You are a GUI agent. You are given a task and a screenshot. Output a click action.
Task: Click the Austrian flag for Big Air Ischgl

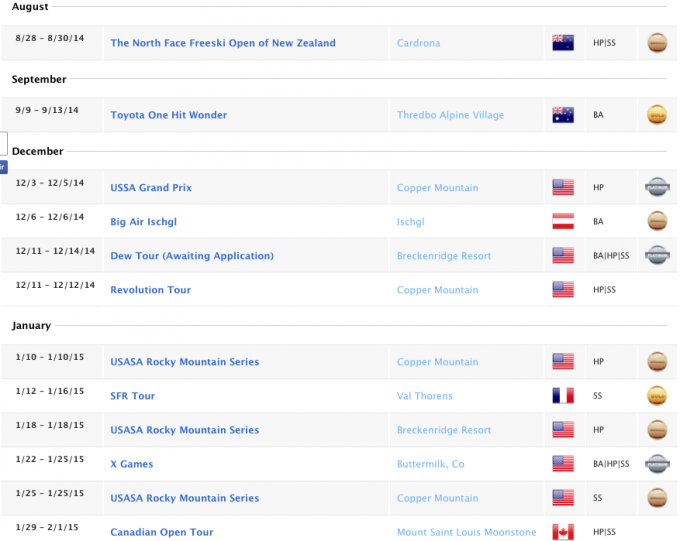coord(563,221)
